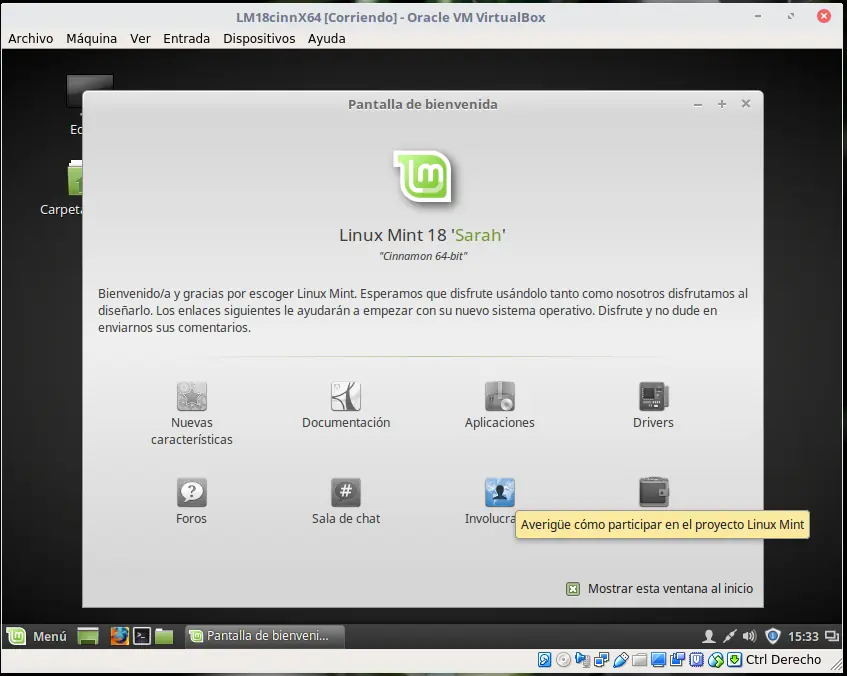Click the Nuevas características label

click(192, 431)
